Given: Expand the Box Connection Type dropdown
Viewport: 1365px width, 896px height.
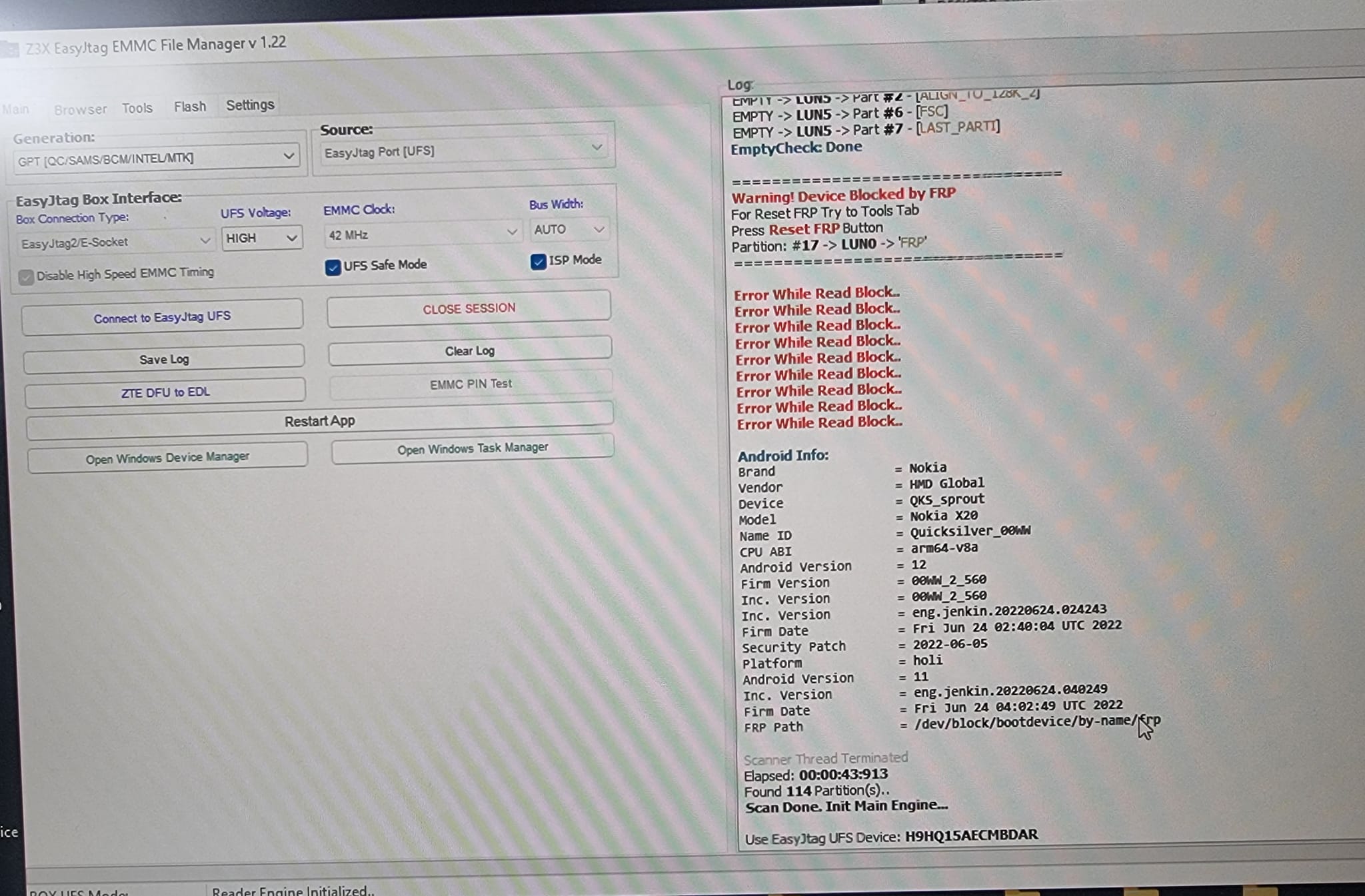Looking at the screenshot, I should tap(115, 242).
